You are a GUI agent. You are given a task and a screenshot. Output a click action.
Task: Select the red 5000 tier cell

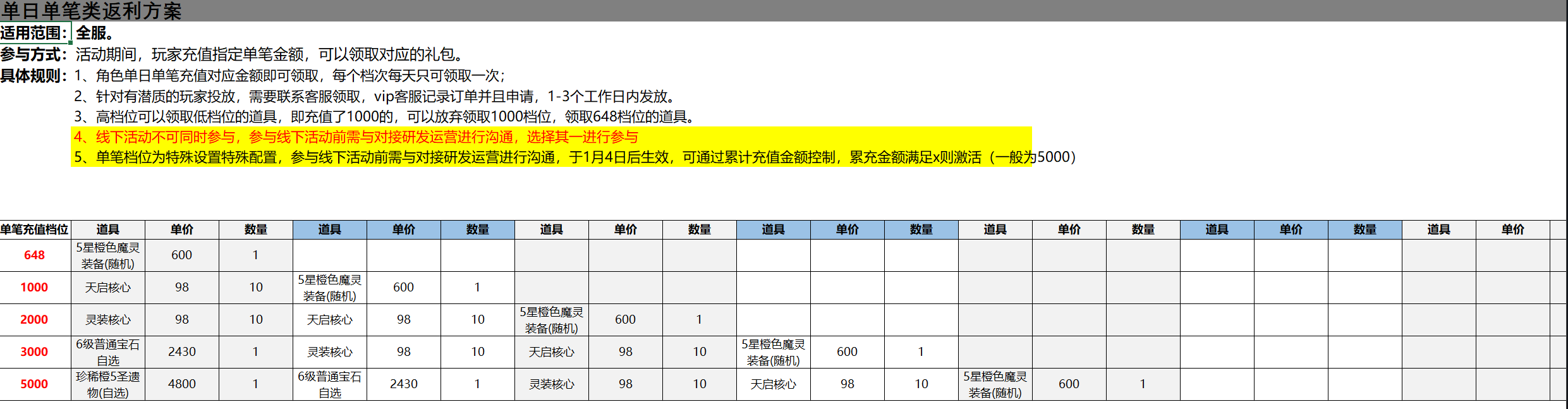[x=35, y=384]
